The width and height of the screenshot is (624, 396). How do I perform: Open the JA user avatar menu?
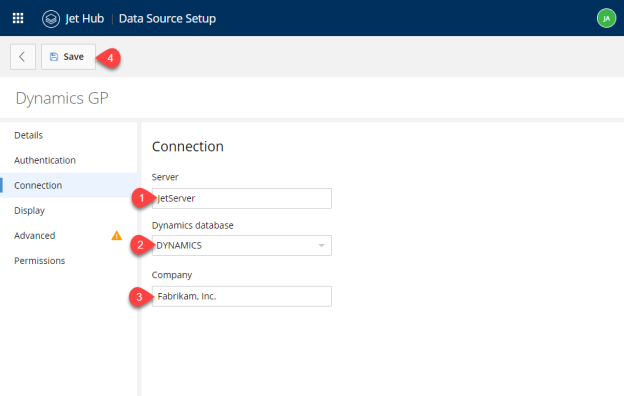(606, 18)
